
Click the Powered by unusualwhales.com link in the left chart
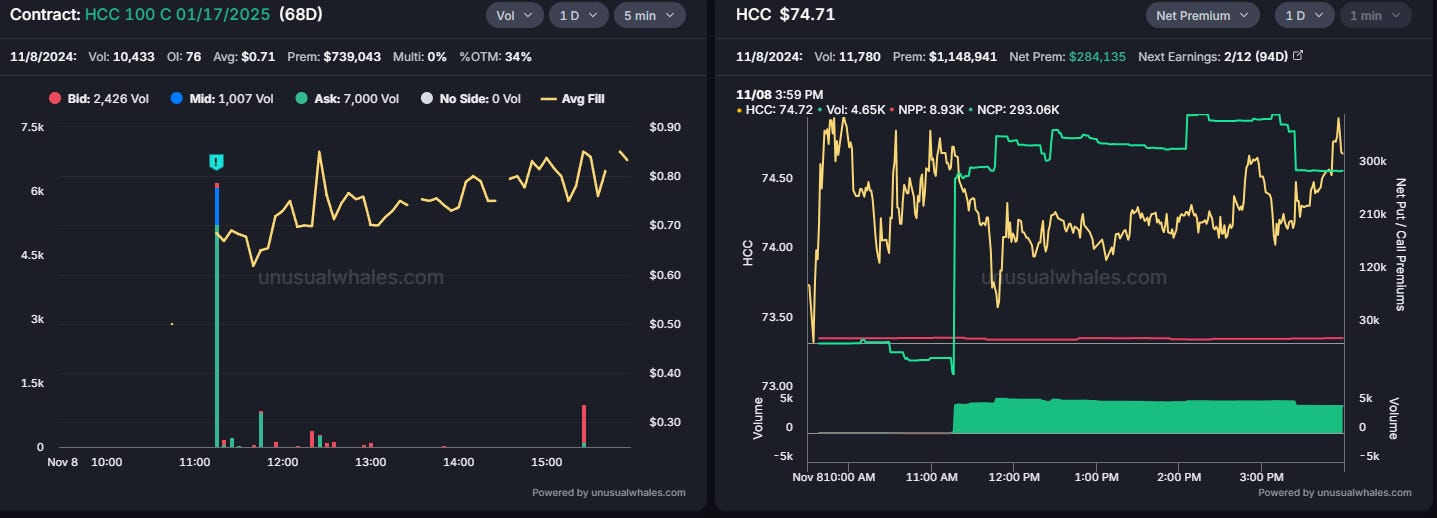(x=609, y=492)
